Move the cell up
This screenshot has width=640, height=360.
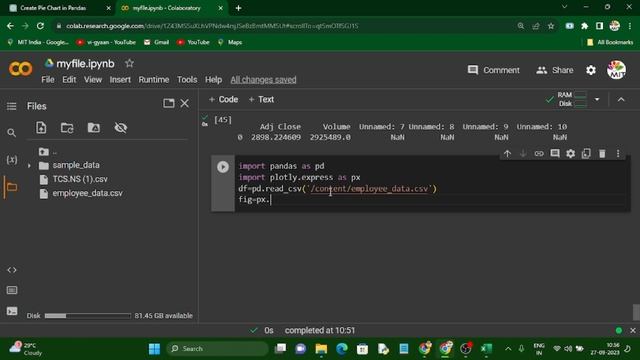coord(507,153)
